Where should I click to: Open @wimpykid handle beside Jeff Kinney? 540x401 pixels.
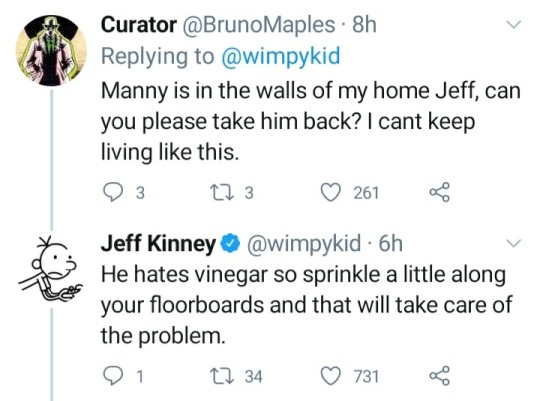(303, 244)
